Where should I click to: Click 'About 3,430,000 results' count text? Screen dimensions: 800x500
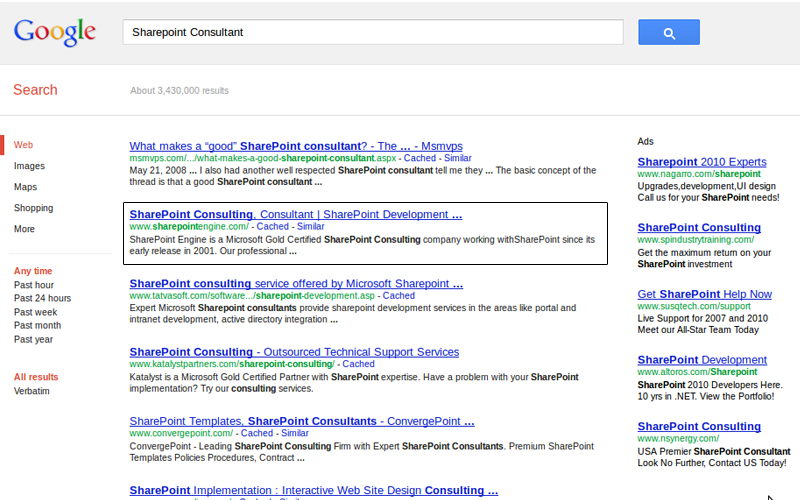tap(180, 90)
